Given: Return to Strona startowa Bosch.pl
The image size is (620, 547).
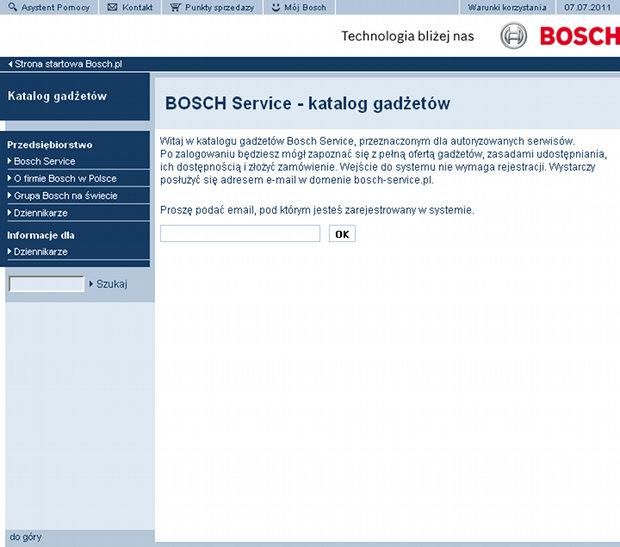Looking at the screenshot, I should tap(66, 64).
